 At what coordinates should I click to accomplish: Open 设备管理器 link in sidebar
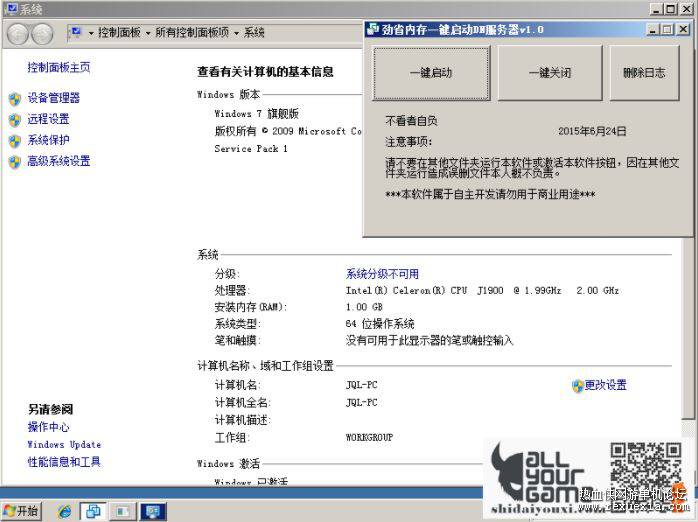[x=54, y=97]
